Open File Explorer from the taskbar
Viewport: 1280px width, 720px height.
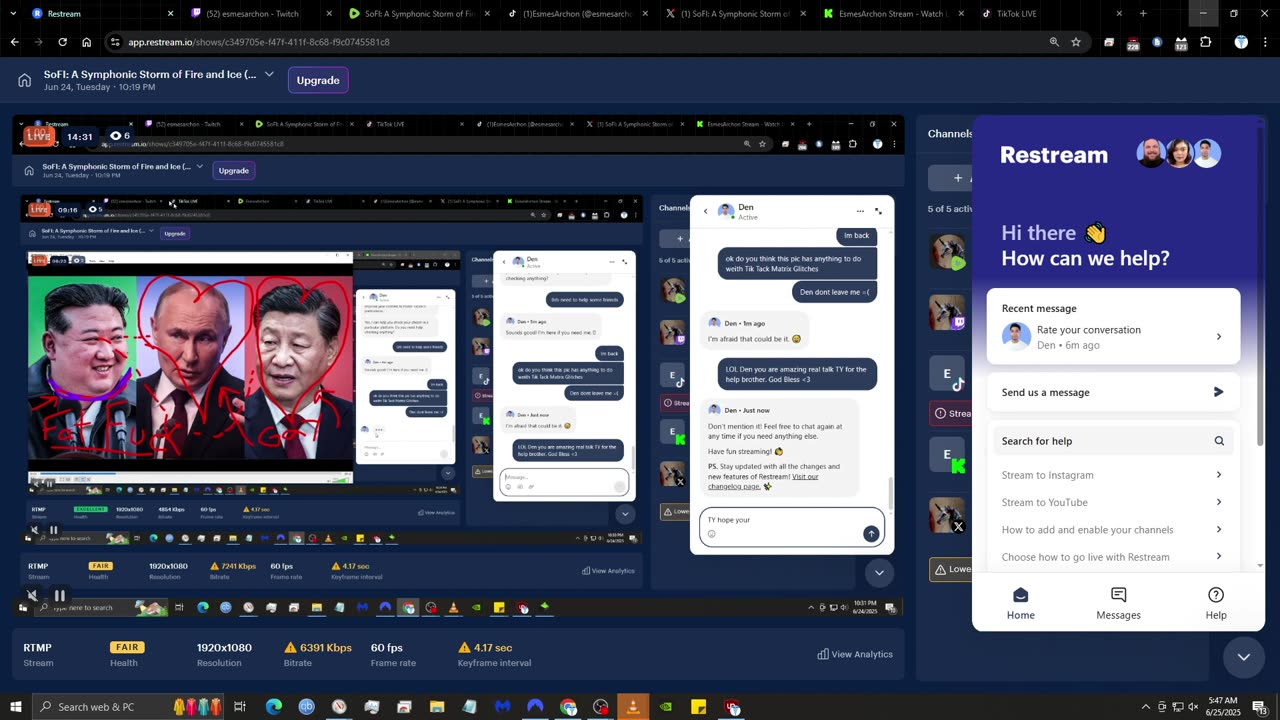[437, 707]
